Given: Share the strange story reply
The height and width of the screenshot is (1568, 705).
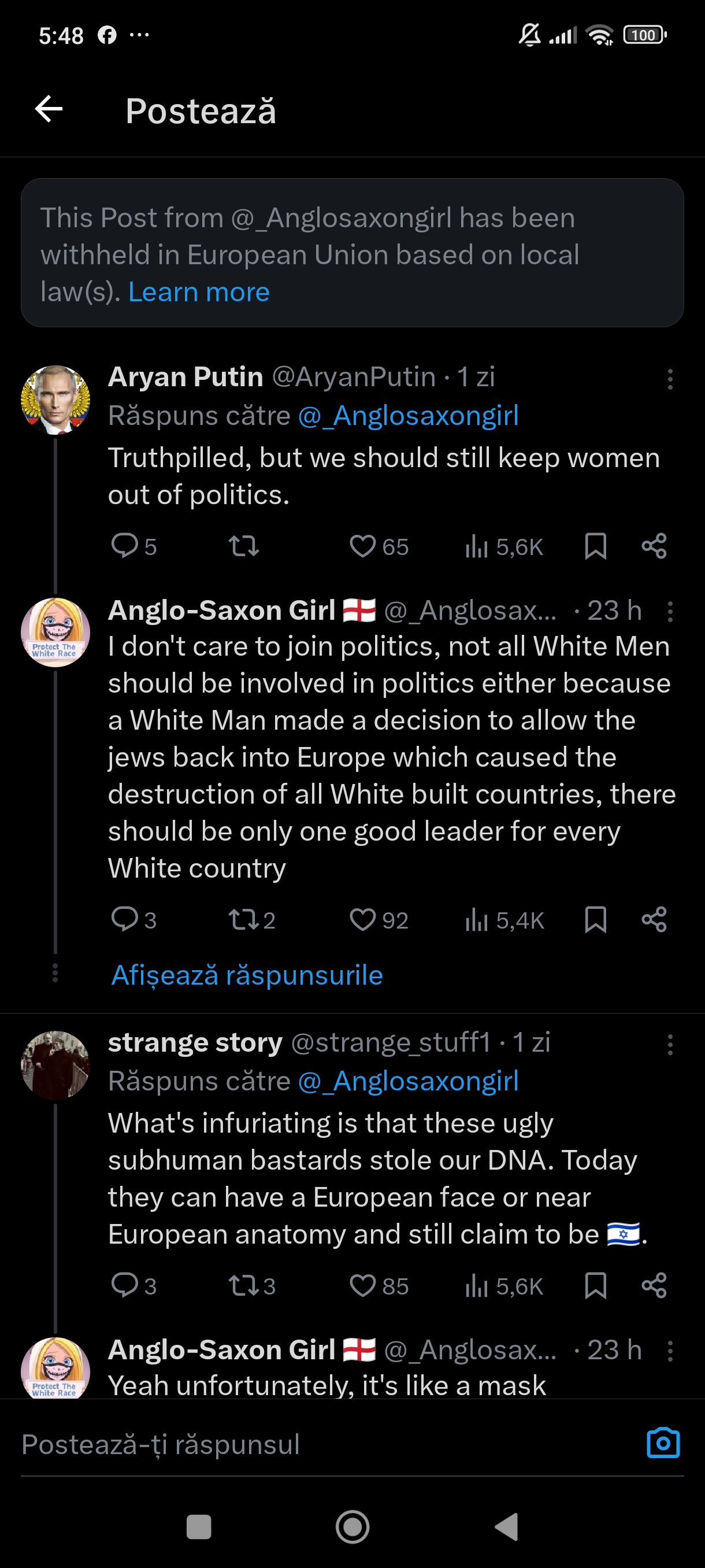Looking at the screenshot, I should tap(654, 1286).
